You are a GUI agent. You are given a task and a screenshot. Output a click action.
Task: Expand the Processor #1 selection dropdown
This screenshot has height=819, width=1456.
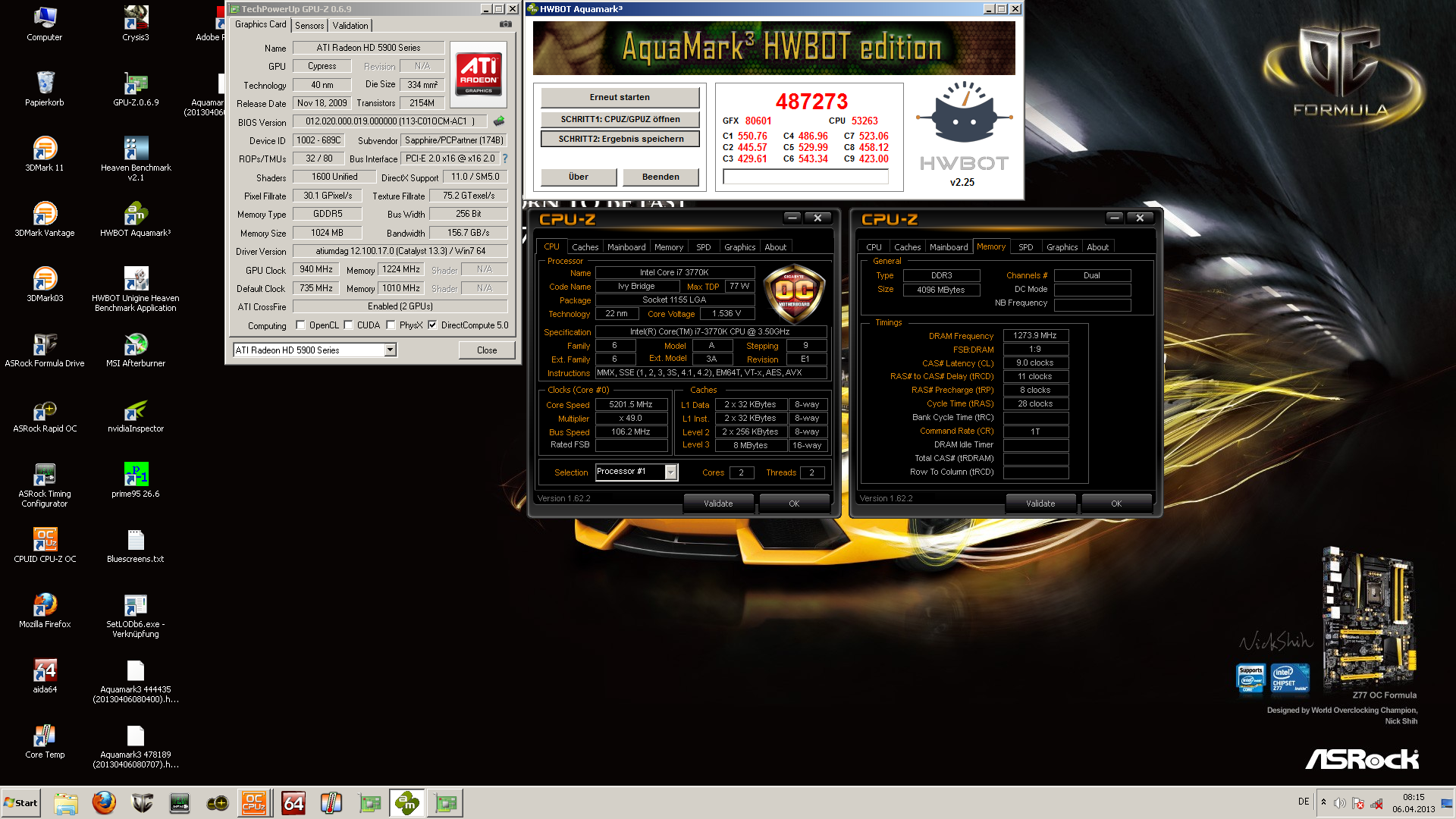pos(670,472)
